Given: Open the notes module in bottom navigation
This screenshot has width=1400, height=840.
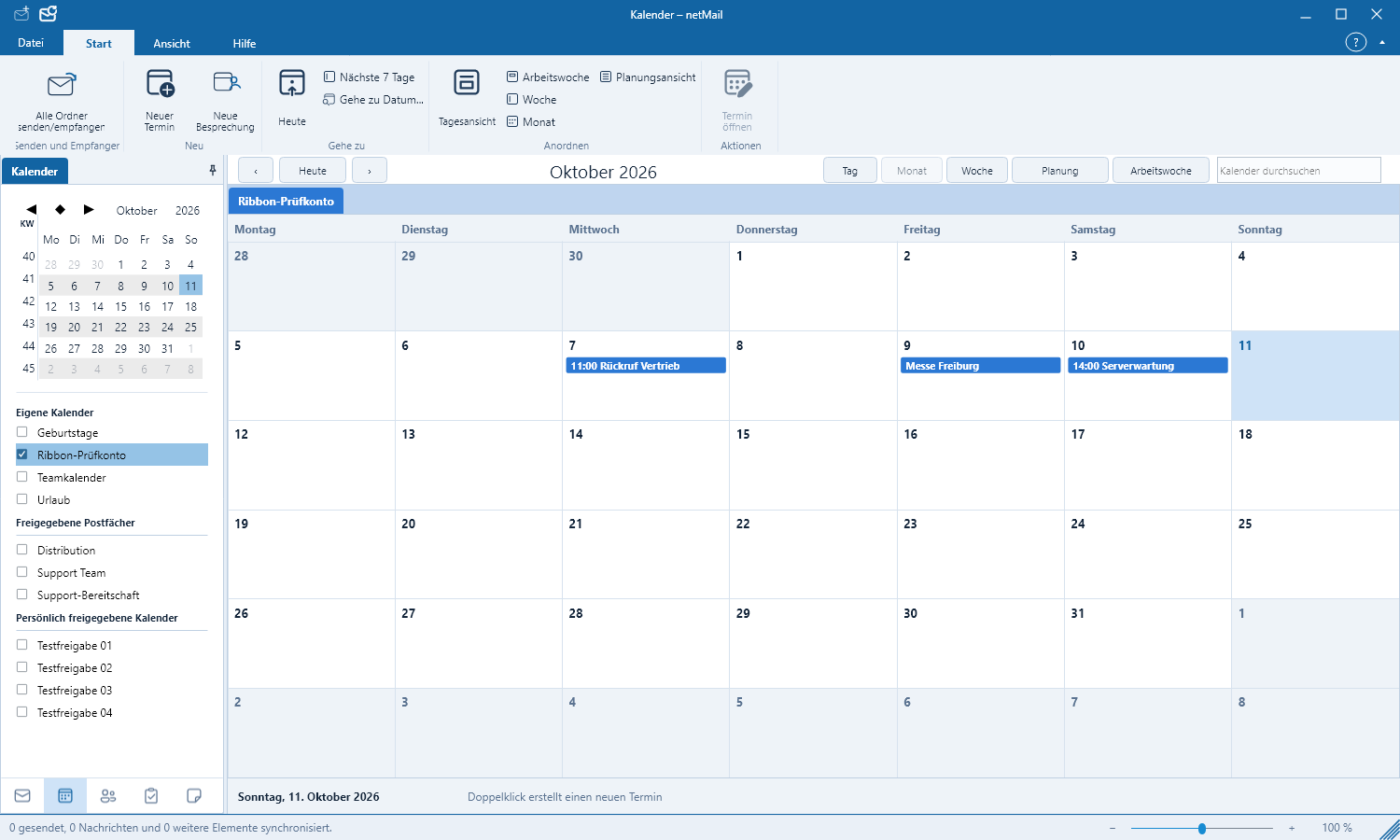Looking at the screenshot, I should coord(194,796).
